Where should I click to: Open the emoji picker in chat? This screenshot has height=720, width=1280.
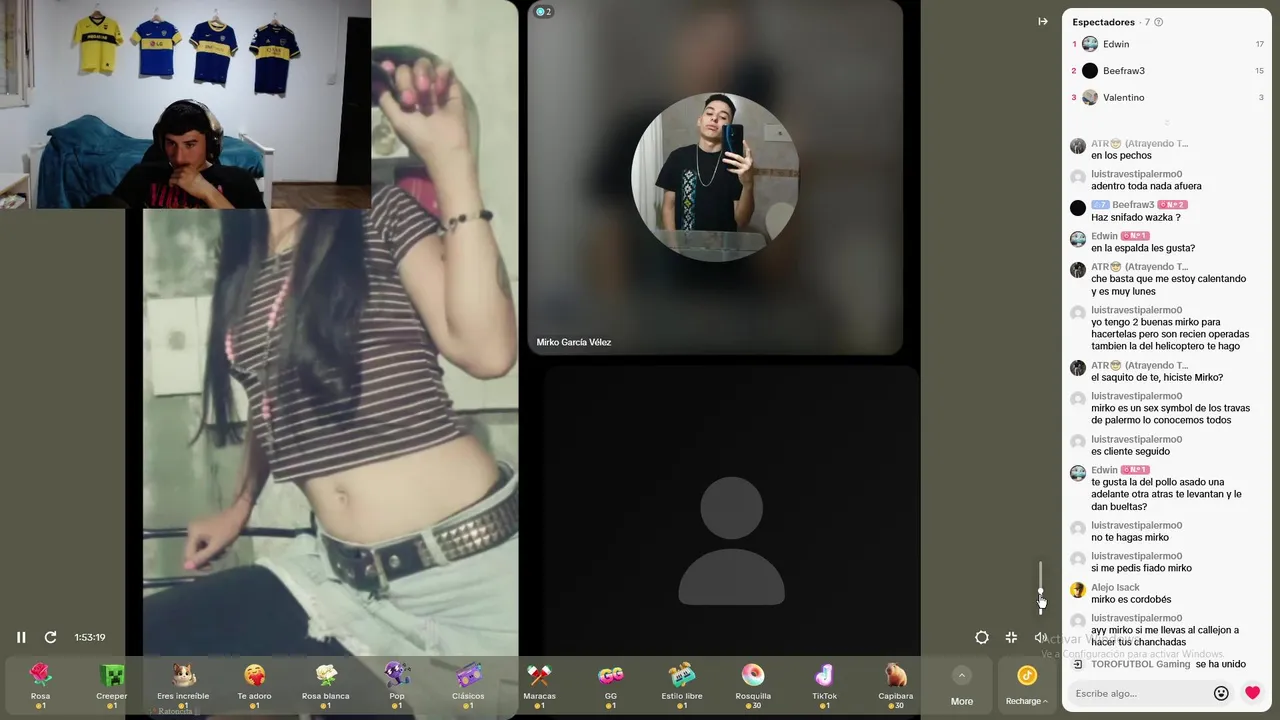point(1221,693)
